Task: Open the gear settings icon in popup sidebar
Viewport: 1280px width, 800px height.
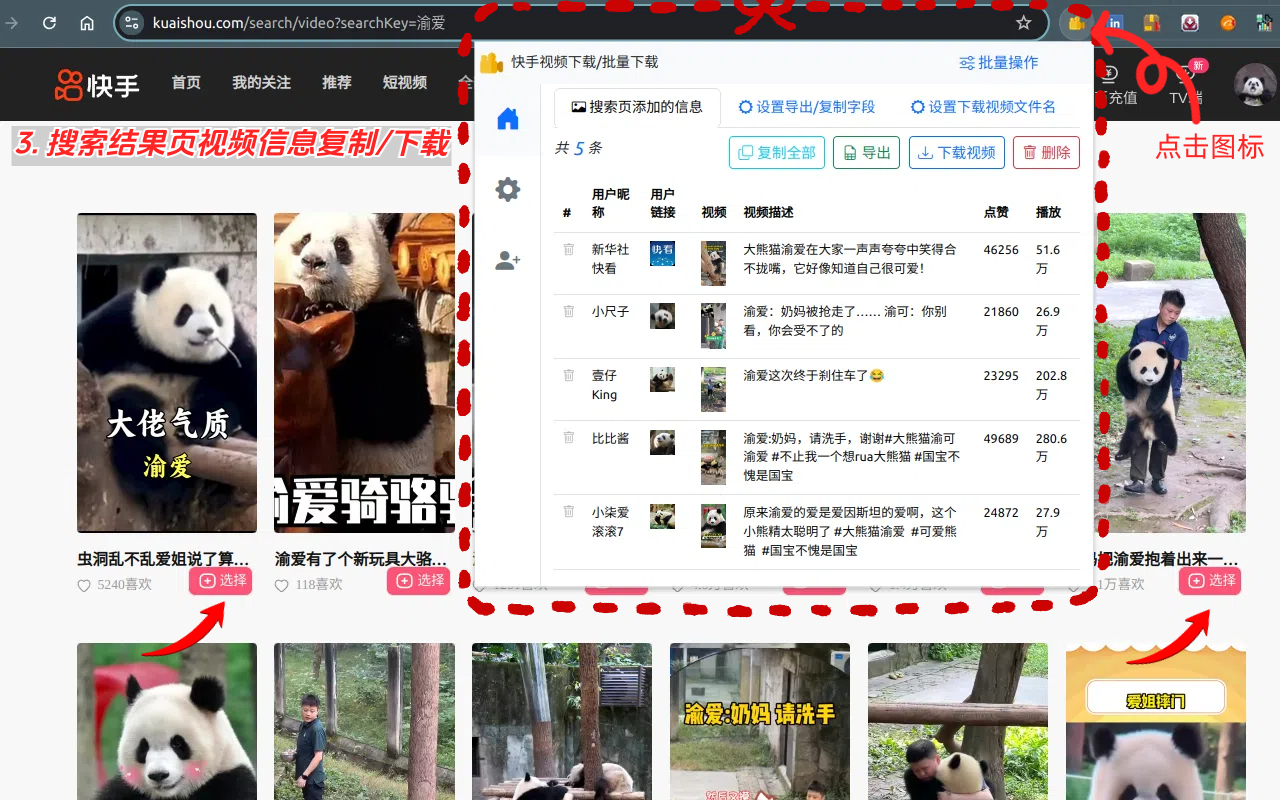Action: 508,189
